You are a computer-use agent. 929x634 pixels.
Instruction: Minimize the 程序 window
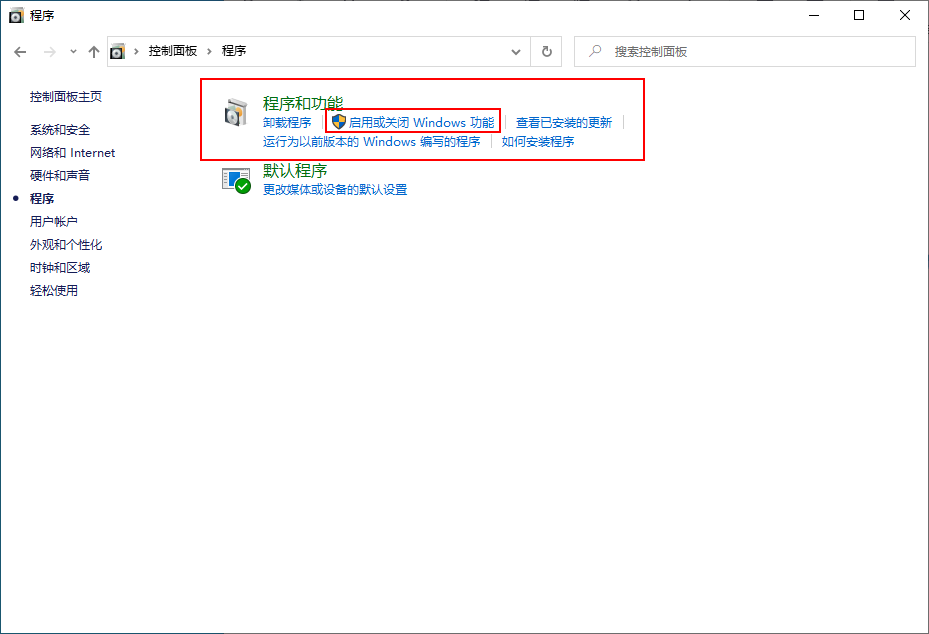814,15
